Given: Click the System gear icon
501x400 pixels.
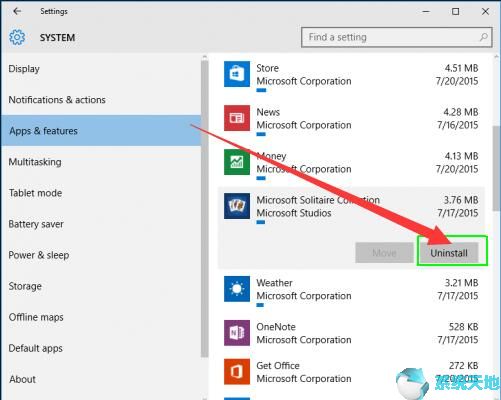Looking at the screenshot, I should click(17, 37).
